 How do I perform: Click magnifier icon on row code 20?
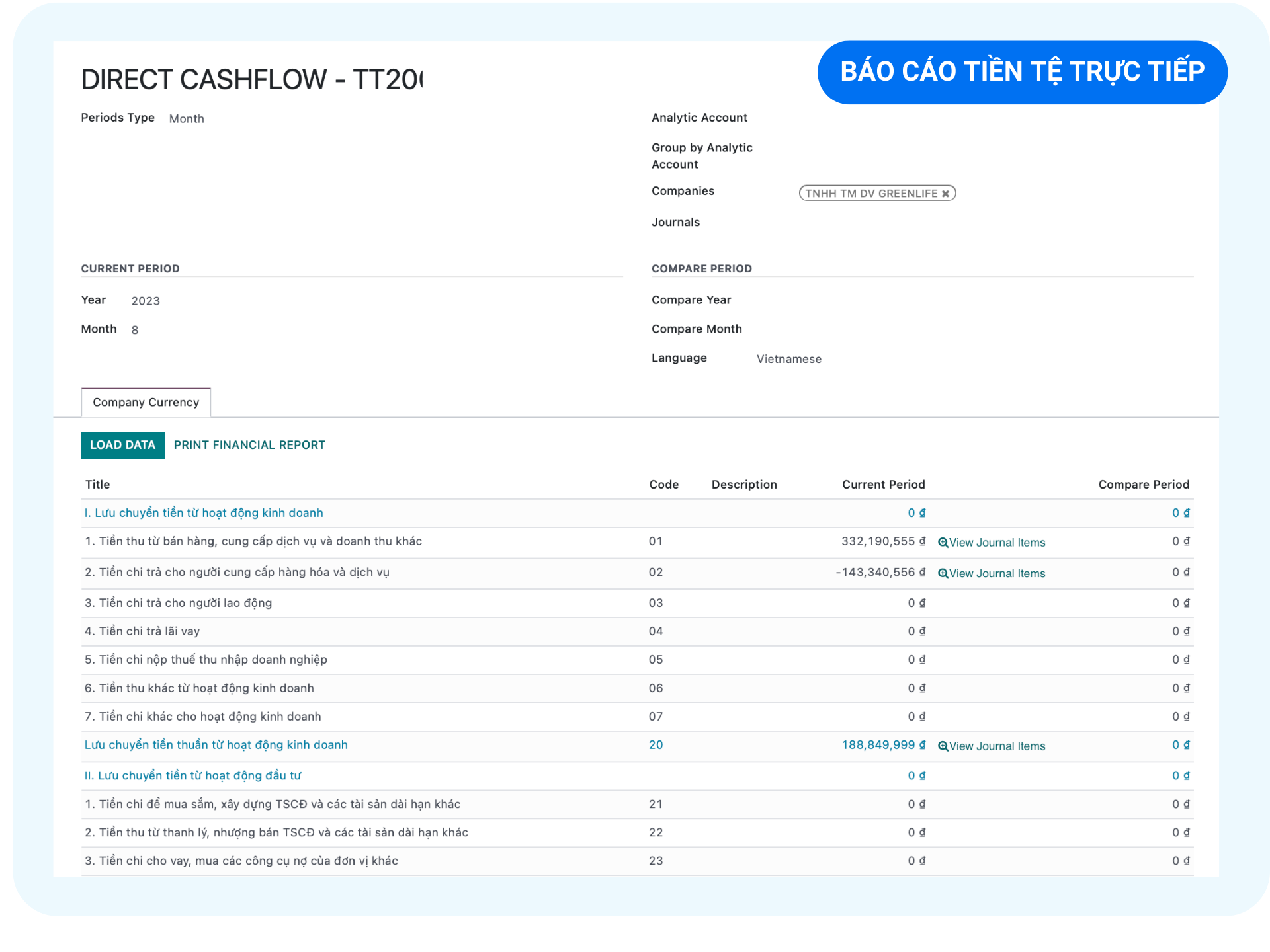click(x=943, y=746)
